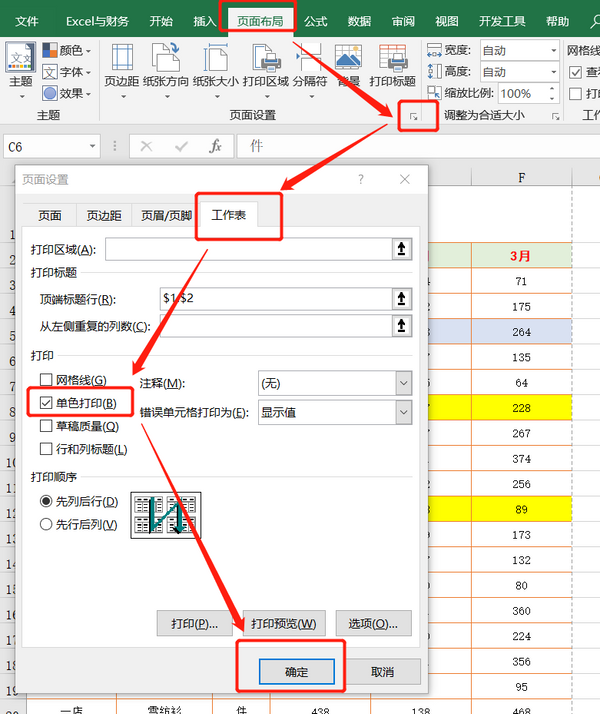Screen dimensions: 600x714
Task: Click the 打印区域 input field
Action: click(249, 249)
